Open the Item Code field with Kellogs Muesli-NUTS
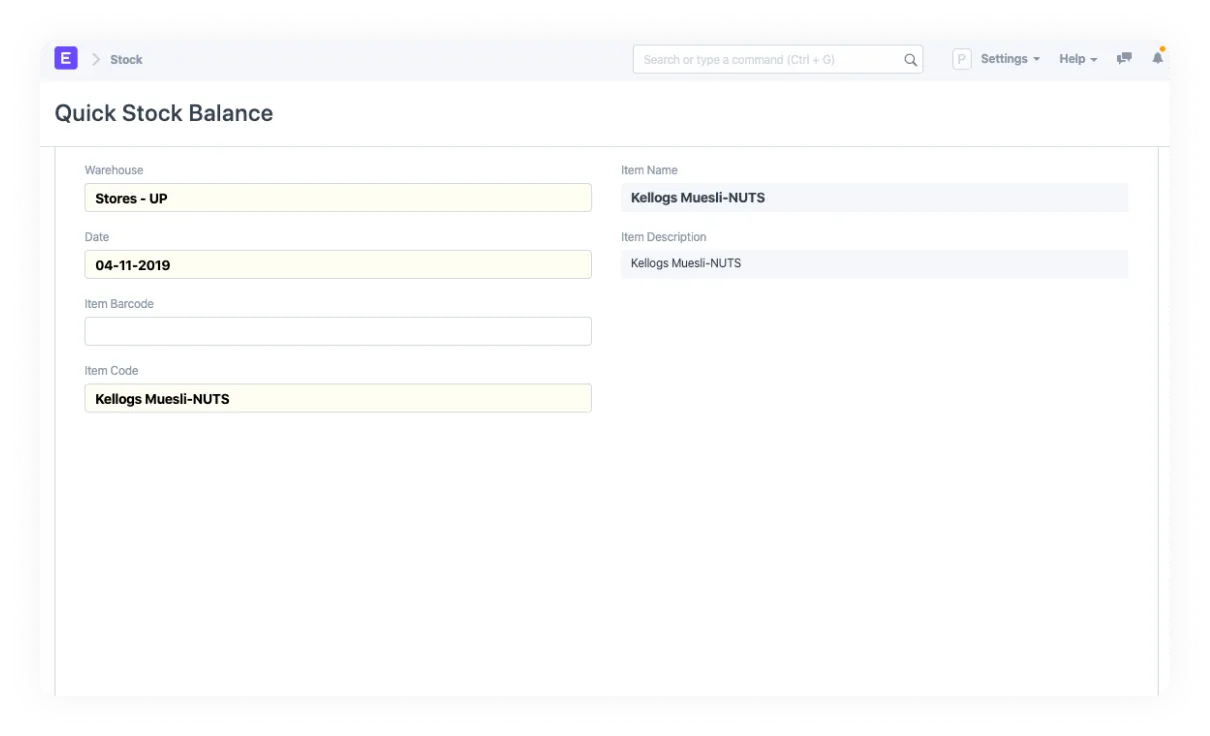The height and width of the screenshot is (736, 1210). (x=338, y=398)
